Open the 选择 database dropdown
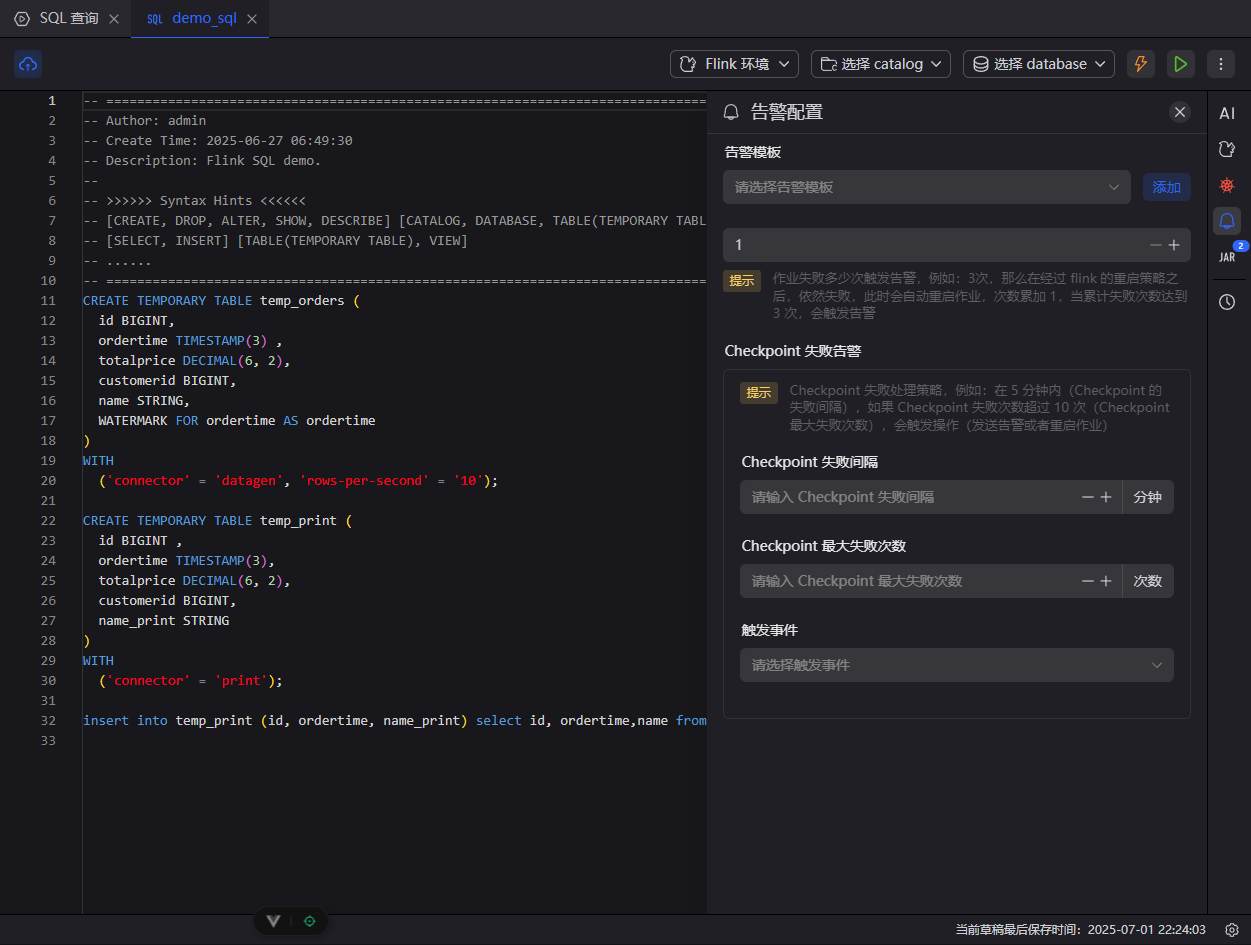Image resolution: width=1251 pixels, height=945 pixels. coord(1038,64)
